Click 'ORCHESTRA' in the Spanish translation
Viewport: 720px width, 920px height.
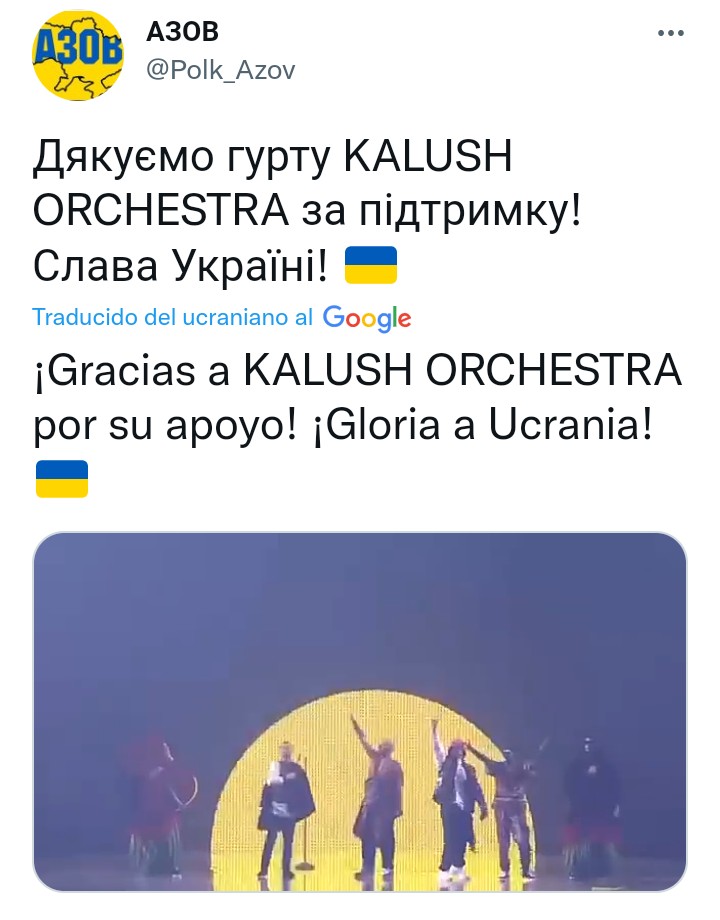pyautogui.click(x=553, y=370)
